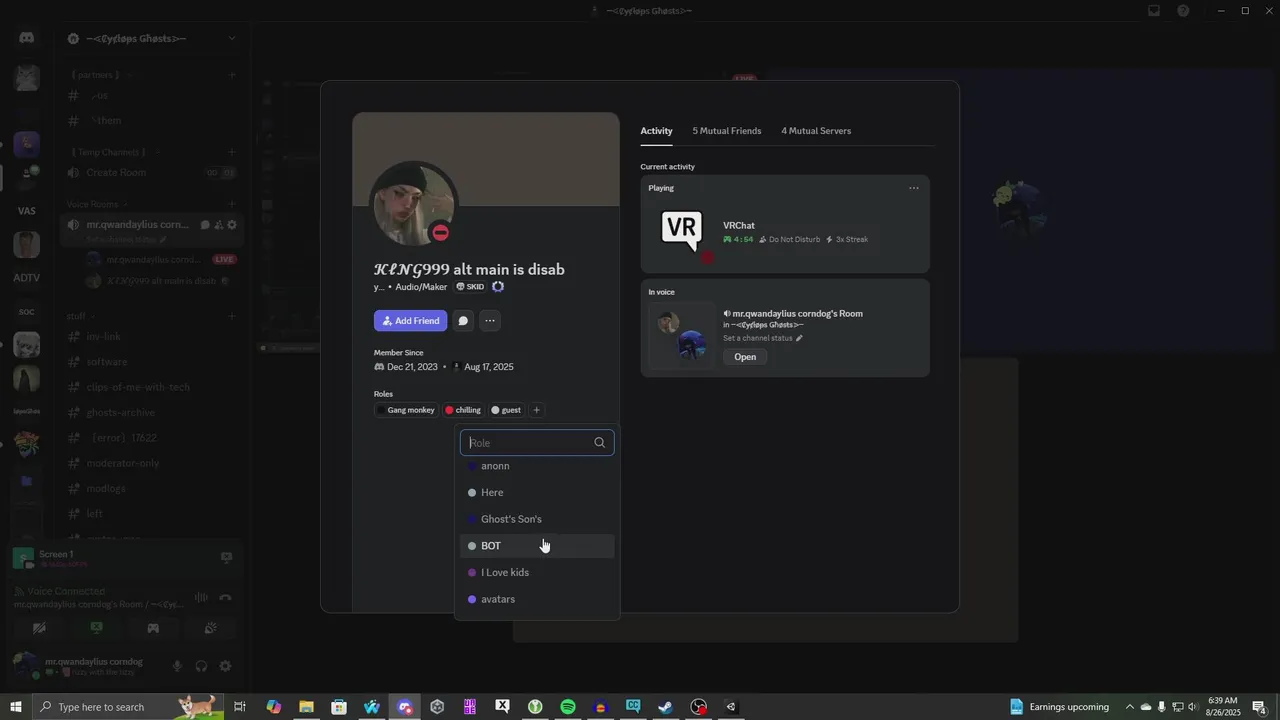Click the taskbar search box
Image resolution: width=1280 pixels, height=720 pixels.
click(x=127, y=707)
